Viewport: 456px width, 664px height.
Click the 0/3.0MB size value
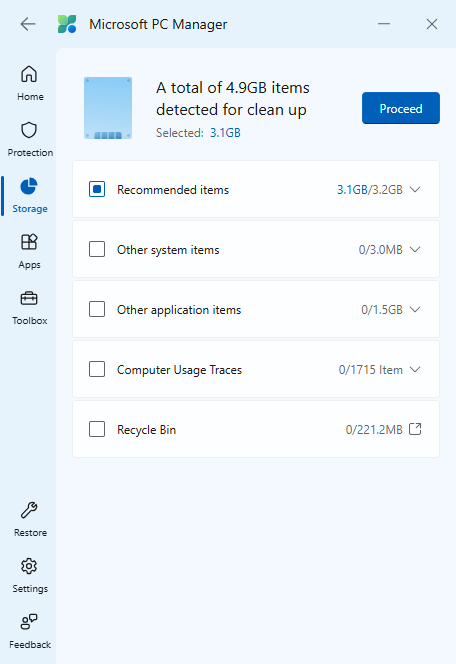tap(381, 250)
